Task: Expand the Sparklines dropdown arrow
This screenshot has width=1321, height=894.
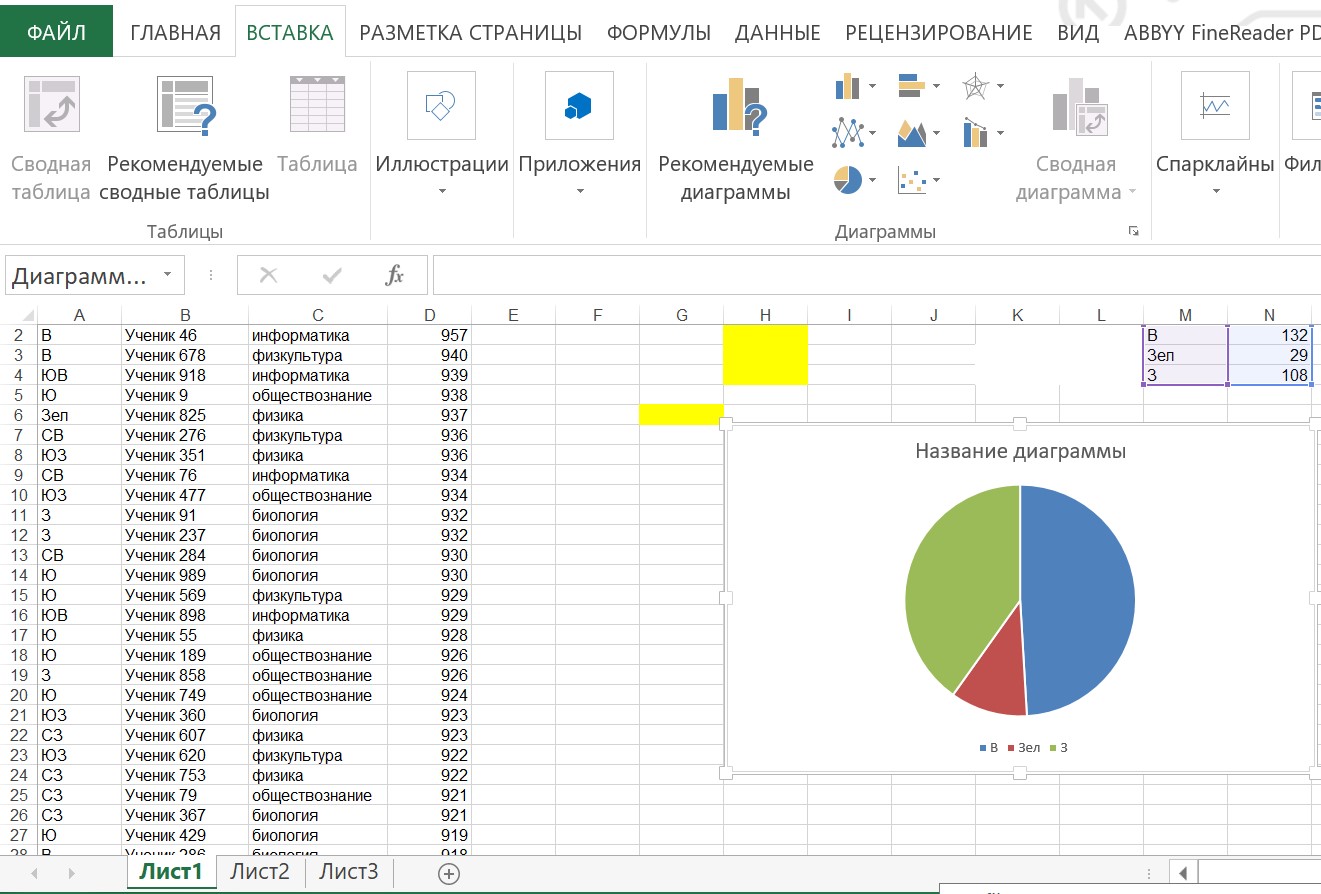Action: (x=1215, y=192)
